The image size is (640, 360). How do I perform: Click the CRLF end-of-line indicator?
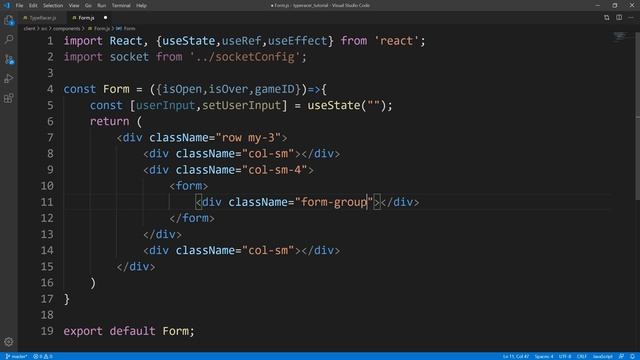[582, 356]
